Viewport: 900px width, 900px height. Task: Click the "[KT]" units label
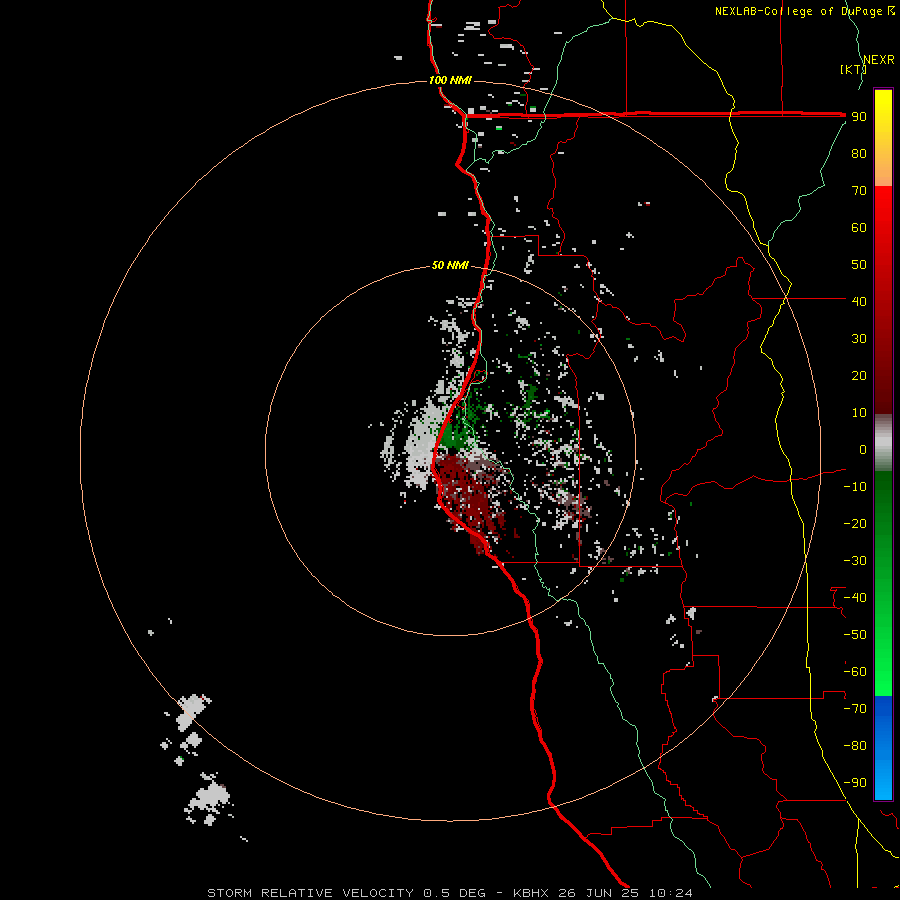pyautogui.click(x=853, y=69)
